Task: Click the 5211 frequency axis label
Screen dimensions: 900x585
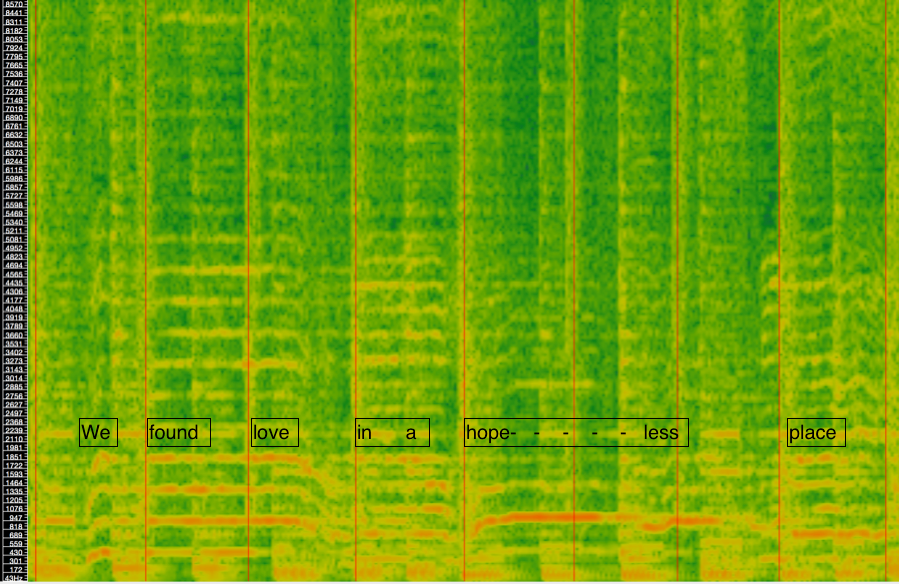Action: pyautogui.click(x=14, y=231)
